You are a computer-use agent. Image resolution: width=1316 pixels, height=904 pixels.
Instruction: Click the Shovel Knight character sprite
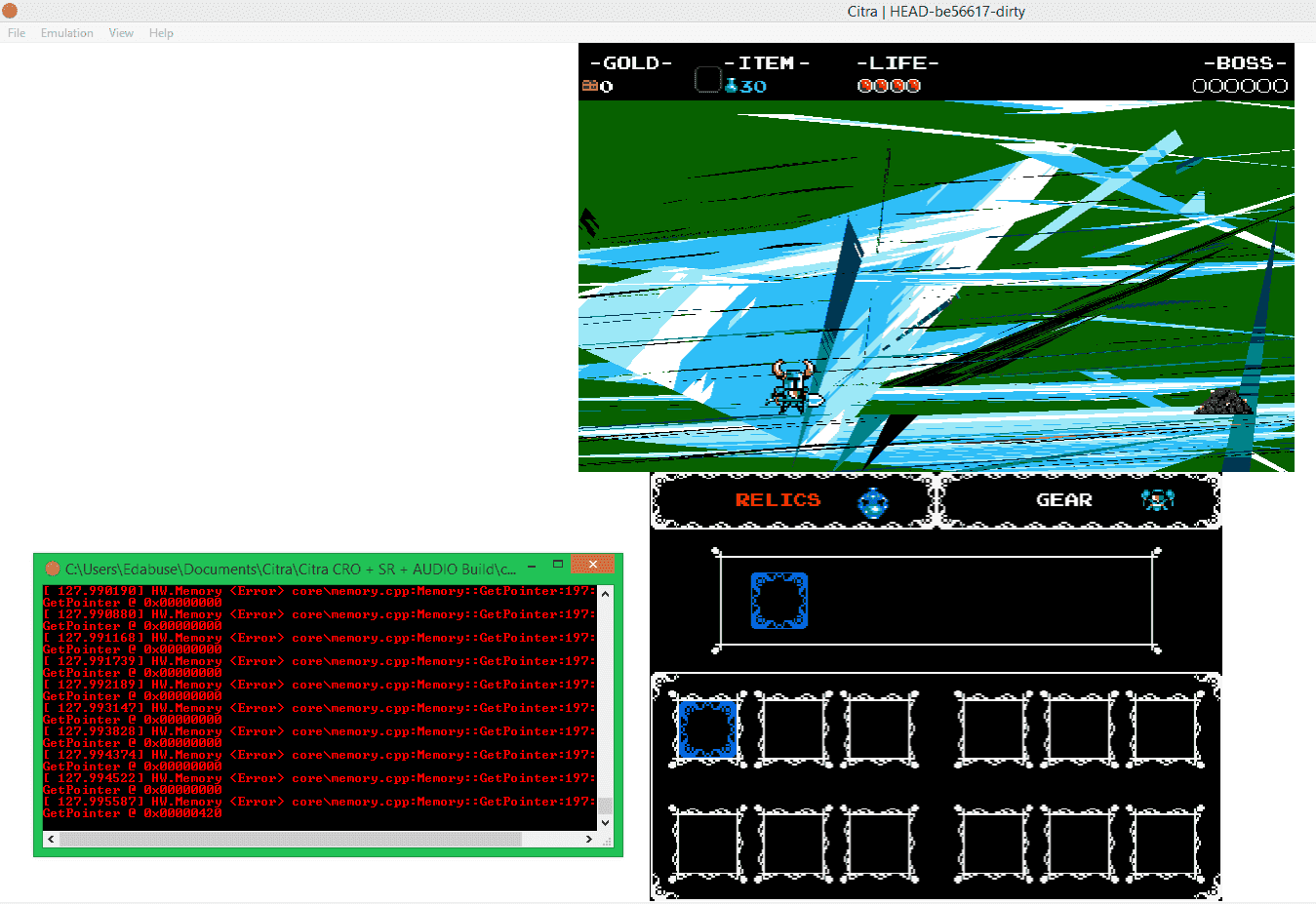(x=796, y=386)
